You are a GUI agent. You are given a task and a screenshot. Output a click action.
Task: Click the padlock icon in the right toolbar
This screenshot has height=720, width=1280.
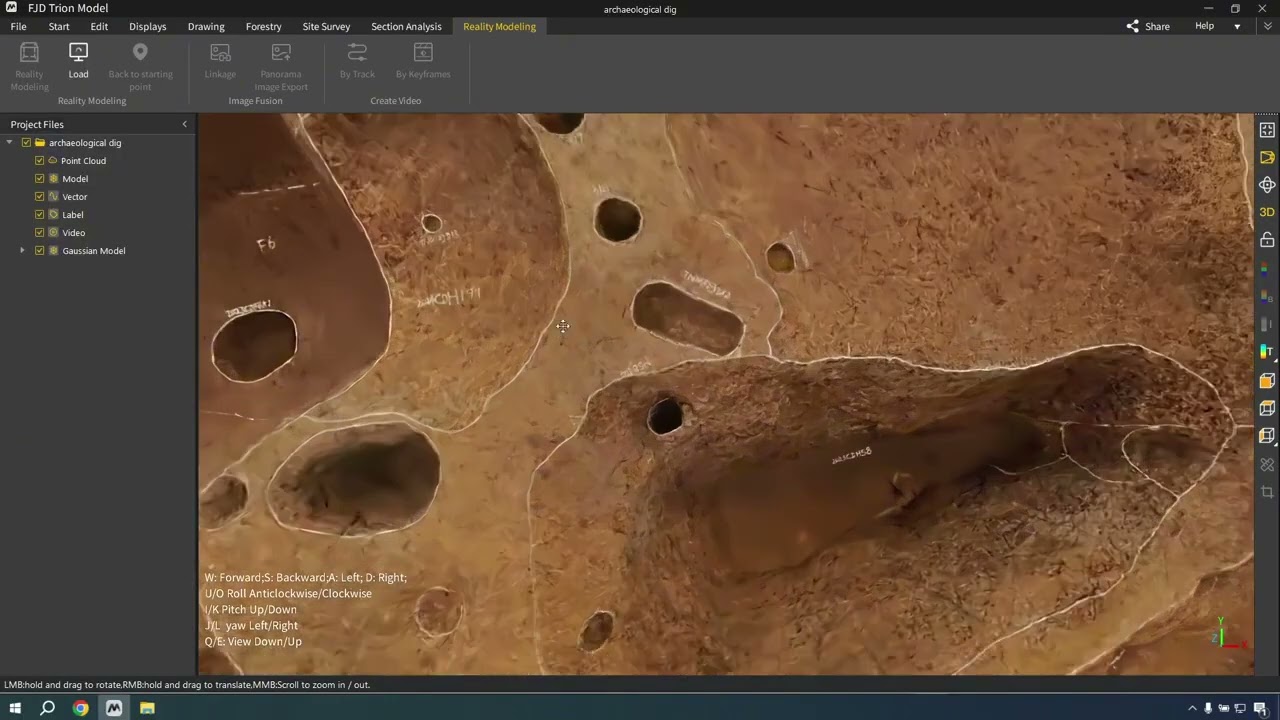tap(1267, 240)
